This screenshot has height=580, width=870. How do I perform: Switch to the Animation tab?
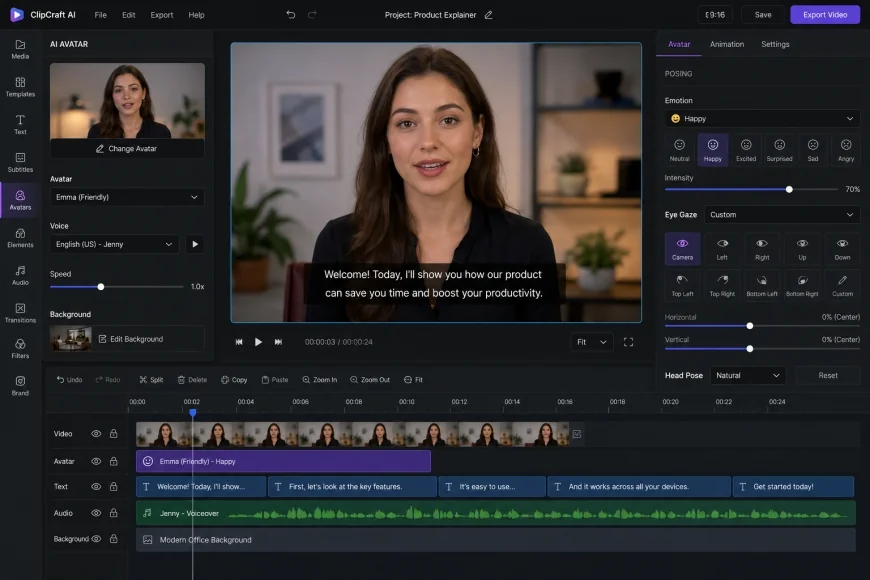coord(727,44)
